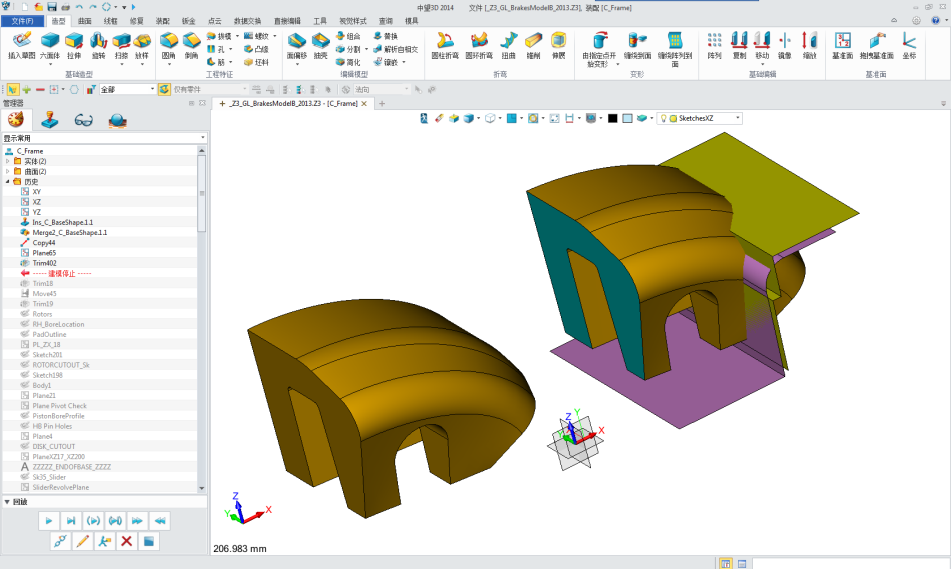Select the 拉伸 (Extrude) tool
The image size is (951, 569).
74,44
